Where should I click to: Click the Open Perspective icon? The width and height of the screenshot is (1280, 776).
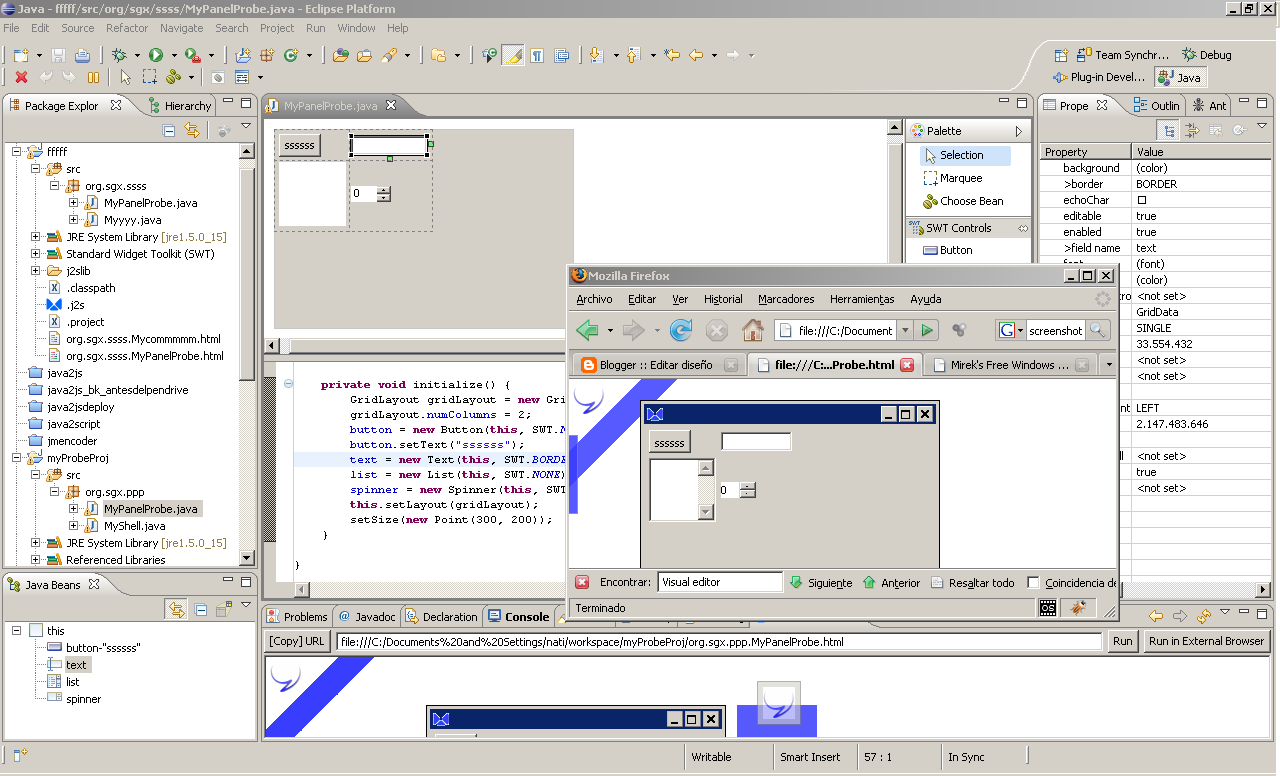(x=1064, y=55)
